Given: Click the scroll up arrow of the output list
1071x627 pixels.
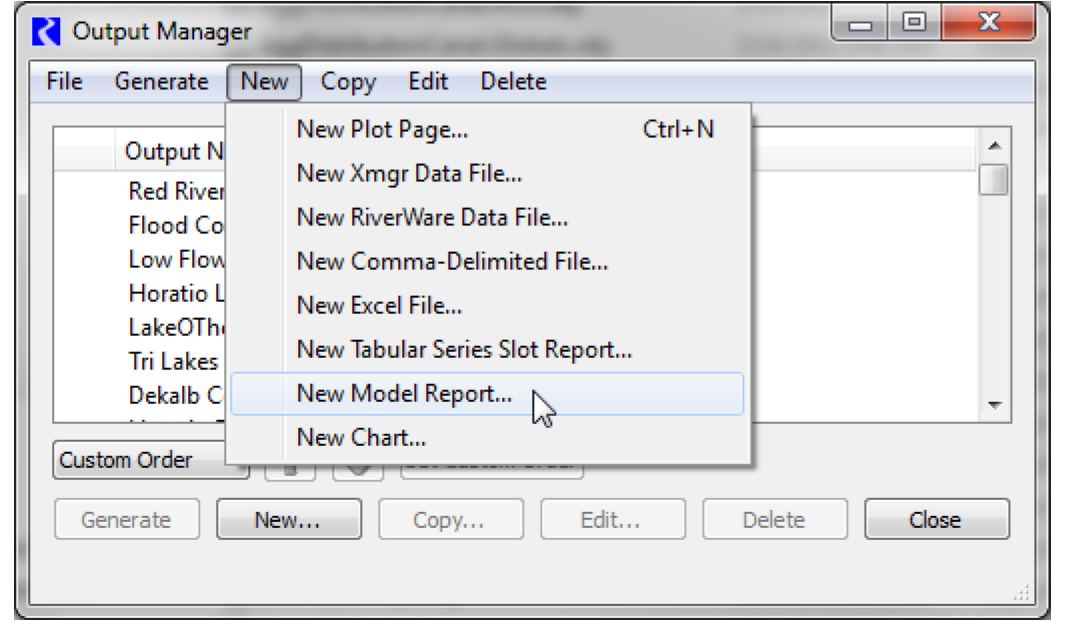Looking at the screenshot, I should tap(993, 146).
